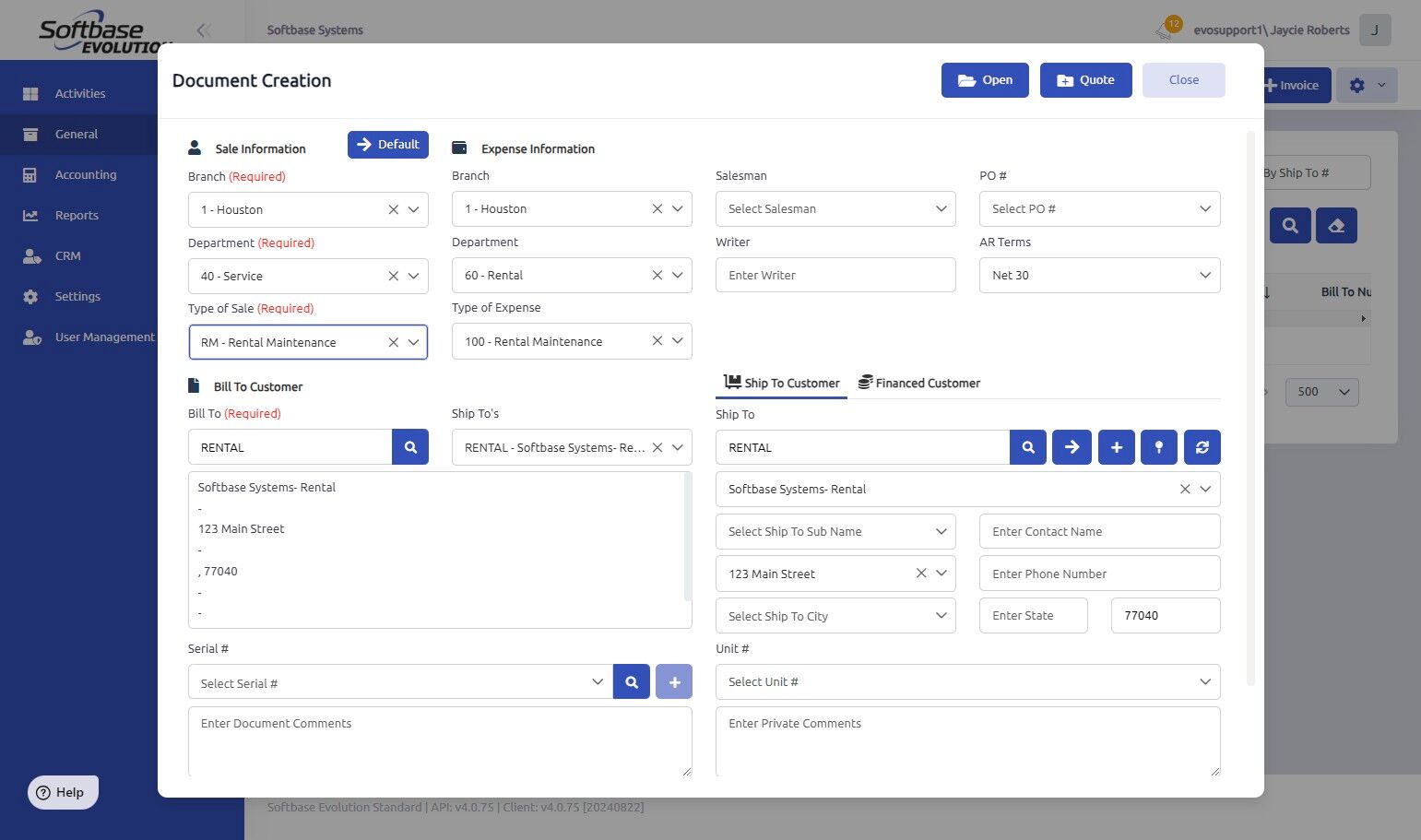Click the Ship To map pin icon
This screenshot has width=1421, height=840.
tap(1159, 447)
